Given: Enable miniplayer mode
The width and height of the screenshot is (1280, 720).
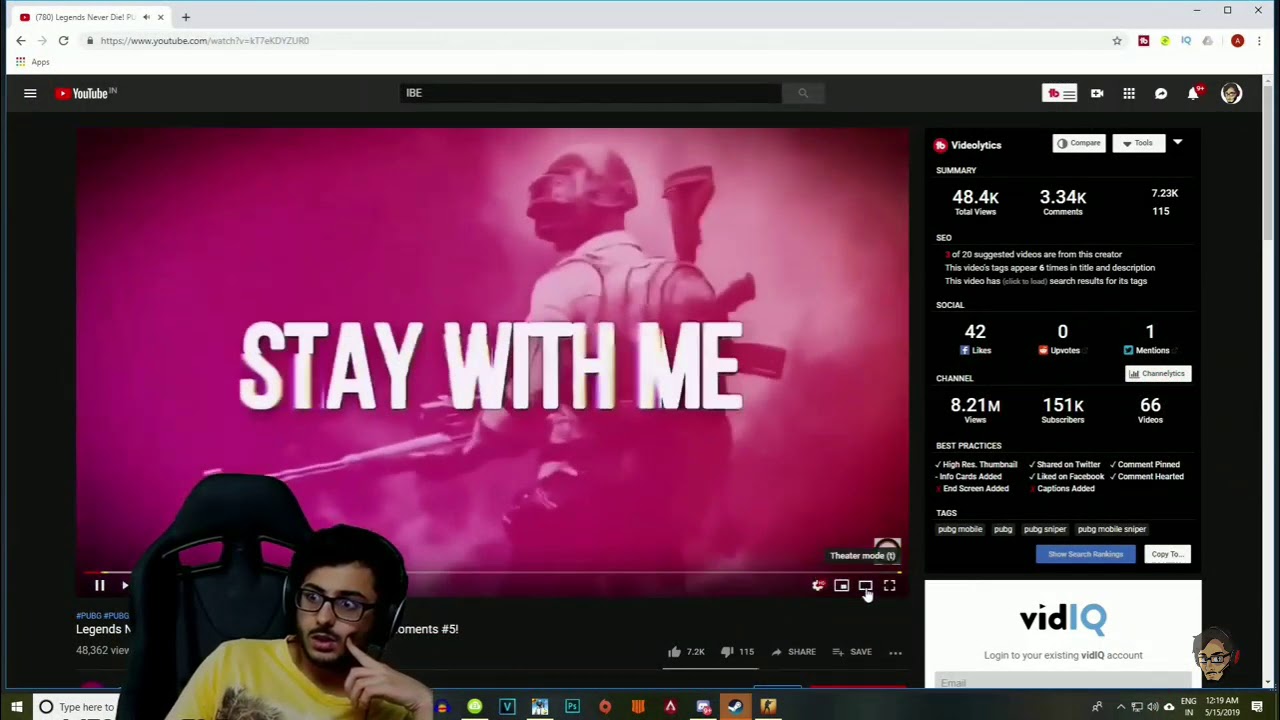Looking at the screenshot, I should tap(841, 586).
